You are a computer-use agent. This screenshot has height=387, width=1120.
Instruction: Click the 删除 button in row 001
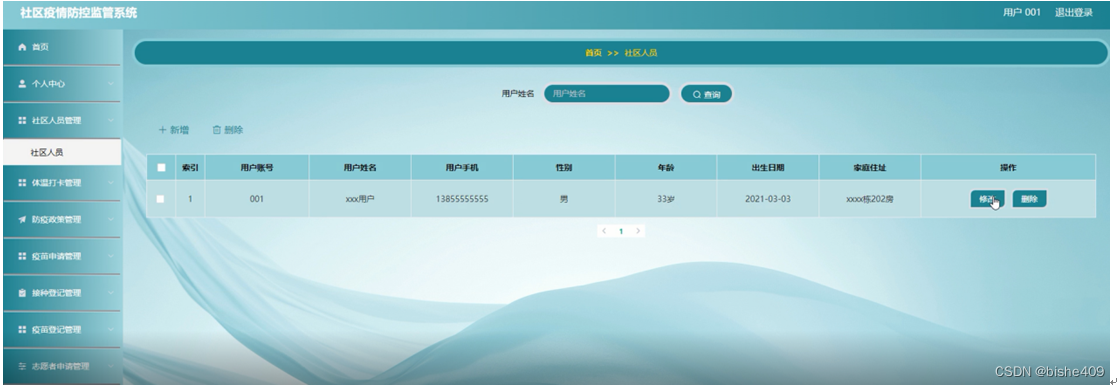[1029, 199]
